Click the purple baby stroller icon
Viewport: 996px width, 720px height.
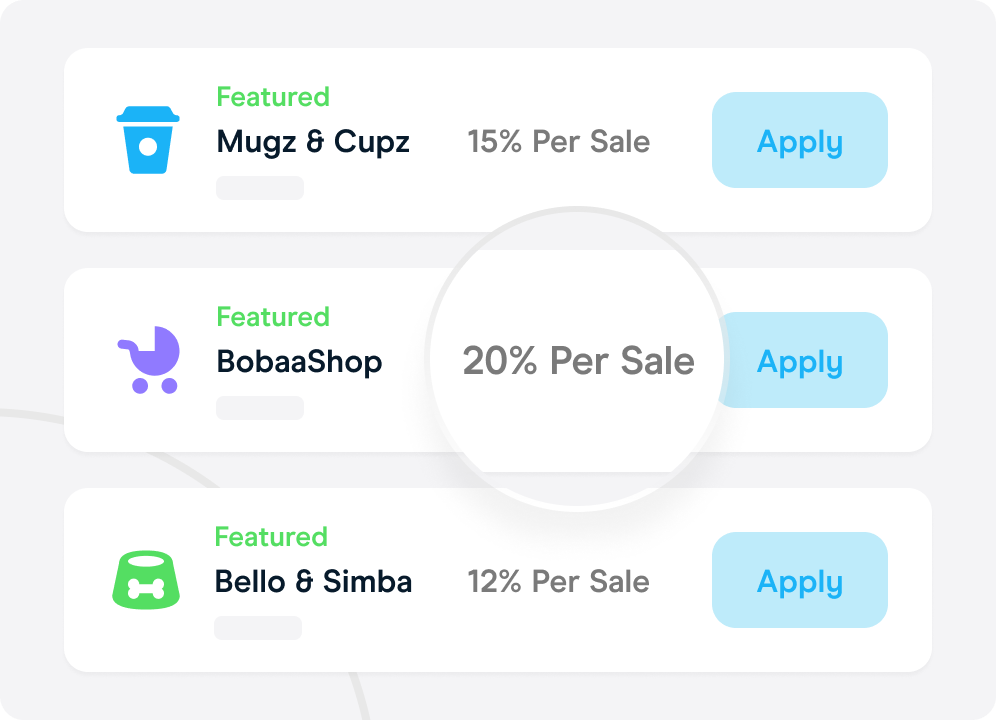(149, 360)
